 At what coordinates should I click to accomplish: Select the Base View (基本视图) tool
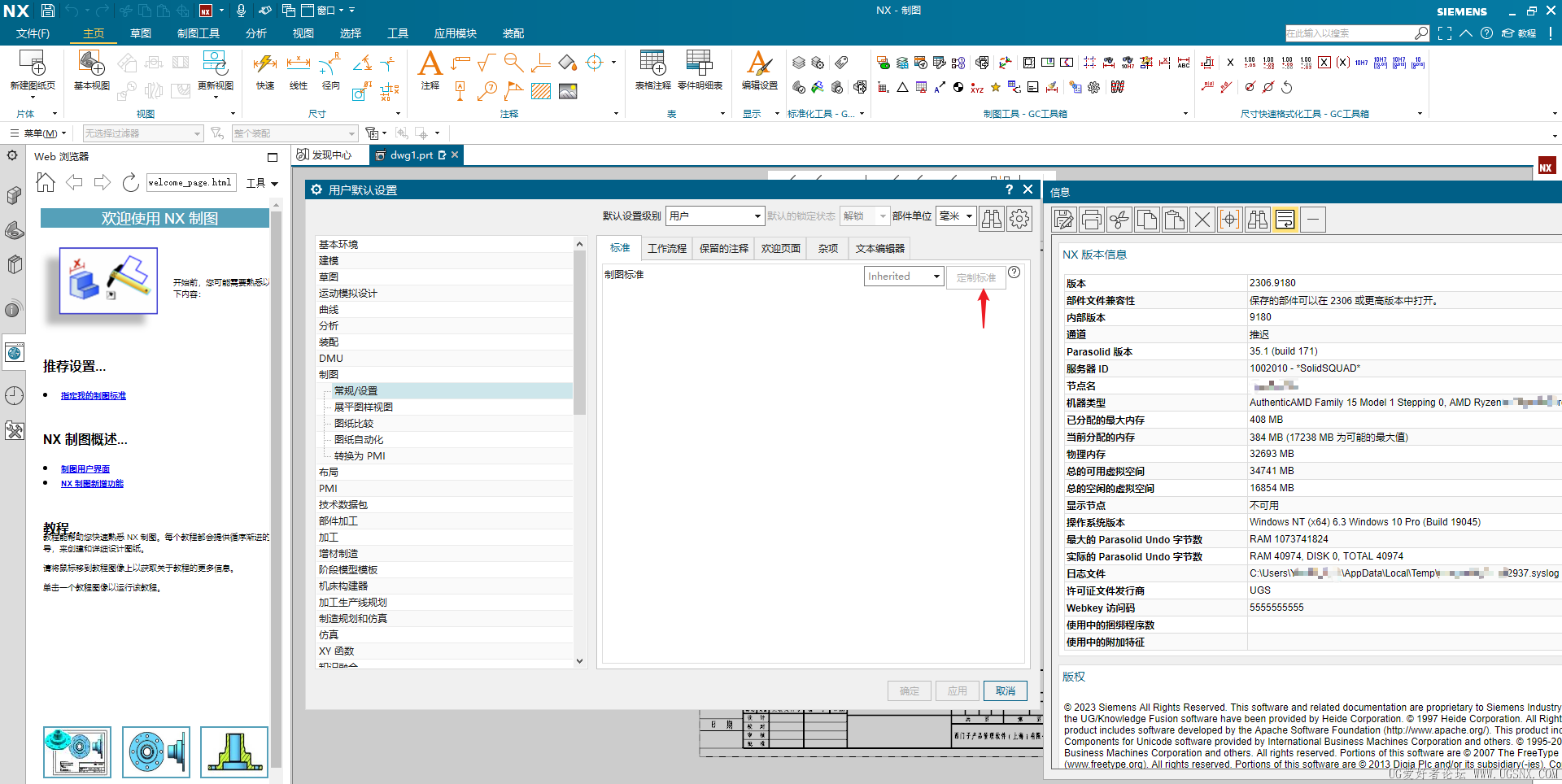tap(91, 65)
